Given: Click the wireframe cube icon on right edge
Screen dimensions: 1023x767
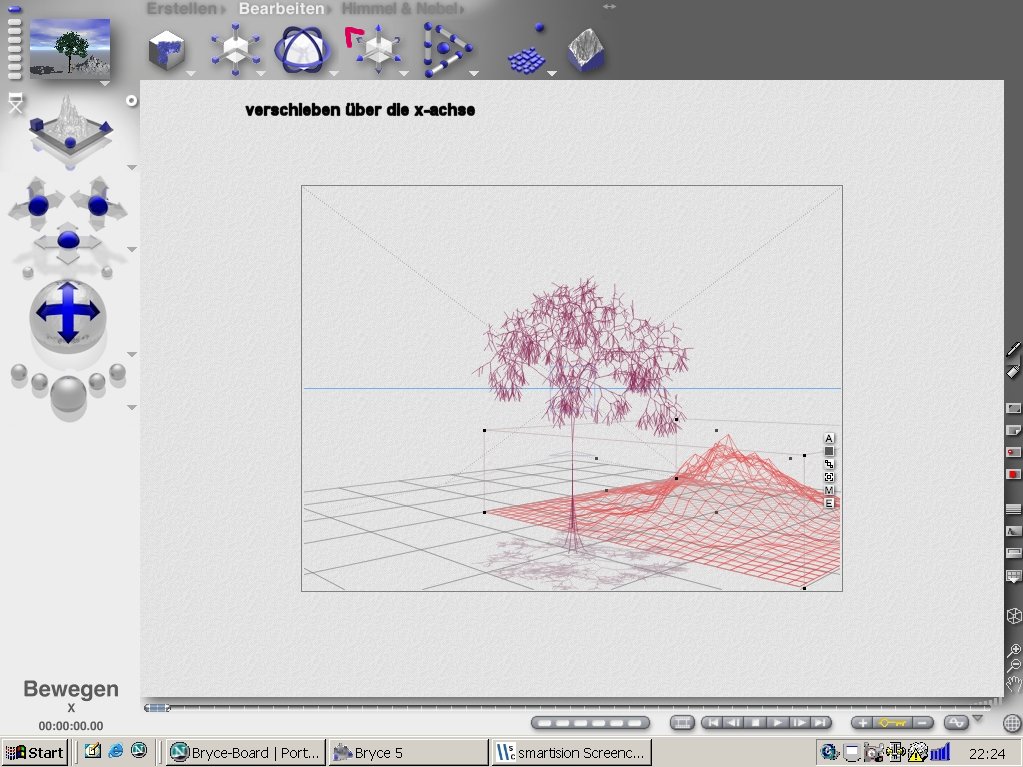Looking at the screenshot, I should (1013, 616).
